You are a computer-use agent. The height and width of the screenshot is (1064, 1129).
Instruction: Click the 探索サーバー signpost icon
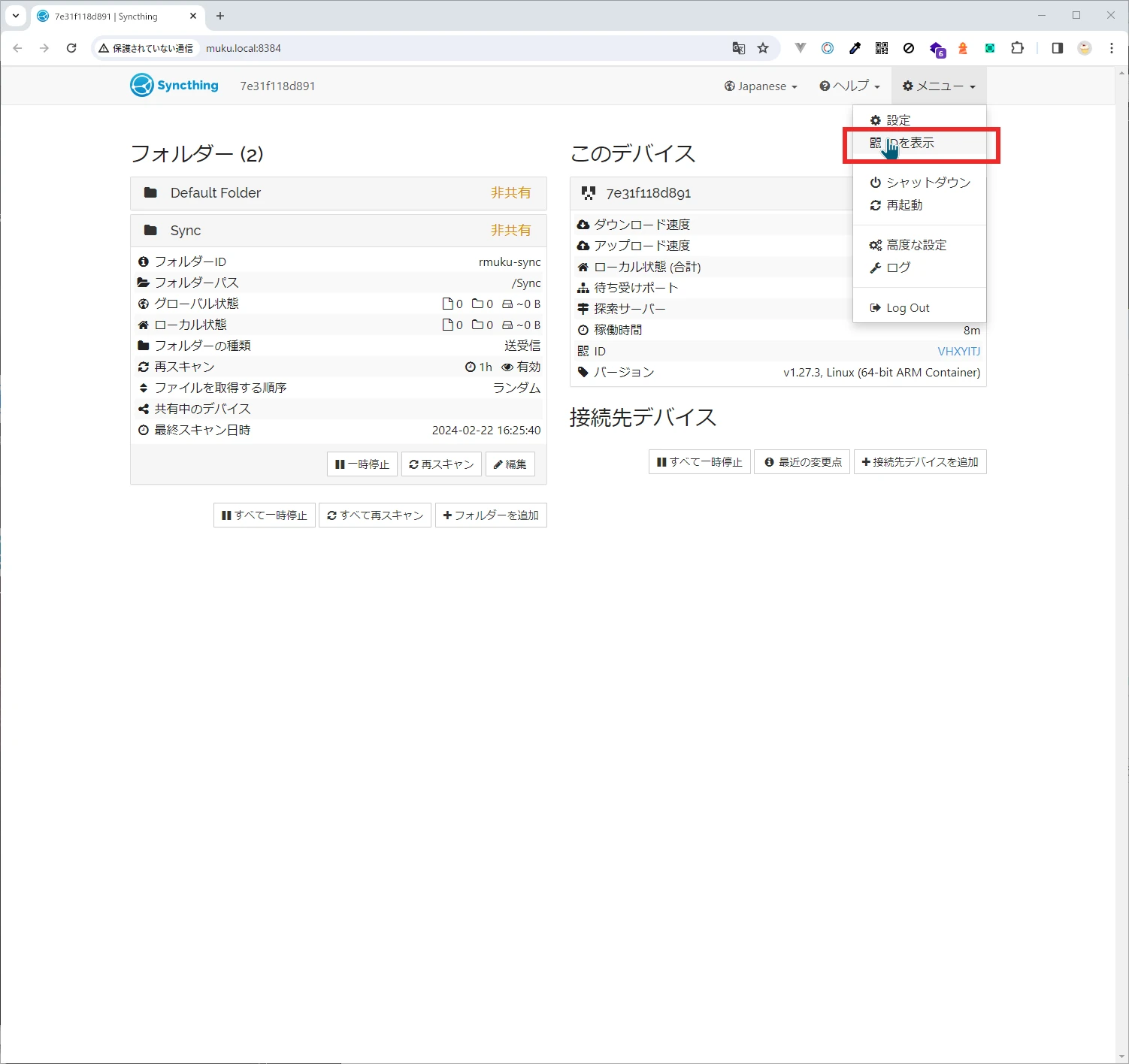(x=583, y=309)
